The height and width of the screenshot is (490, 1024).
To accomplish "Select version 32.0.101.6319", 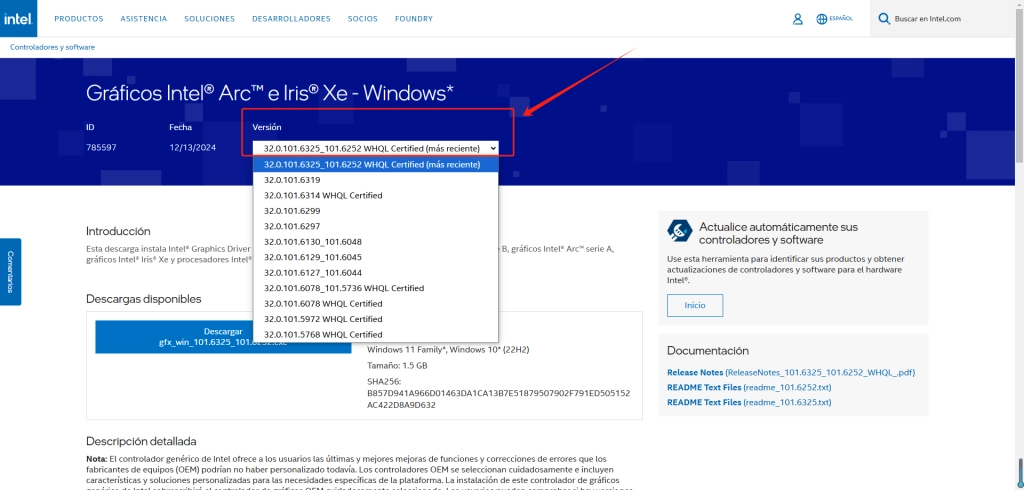I will click(x=376, y=180).
